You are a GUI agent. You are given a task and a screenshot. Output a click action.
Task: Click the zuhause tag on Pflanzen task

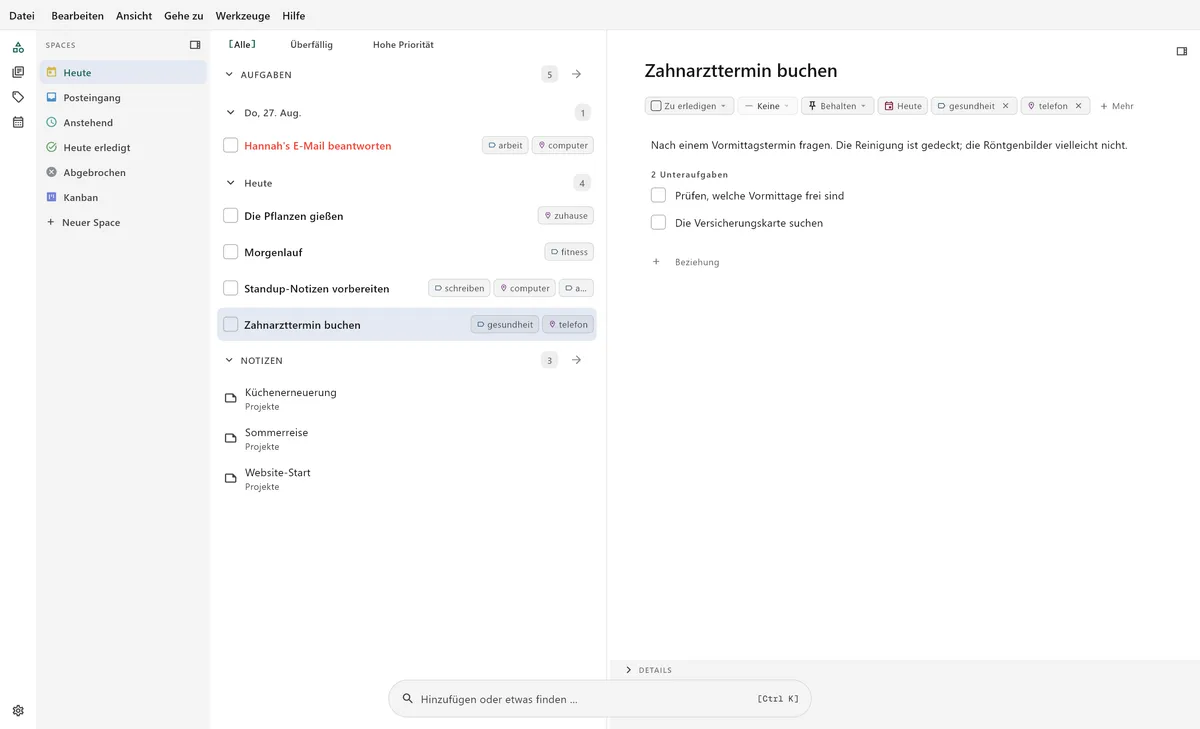coord(565,216)
